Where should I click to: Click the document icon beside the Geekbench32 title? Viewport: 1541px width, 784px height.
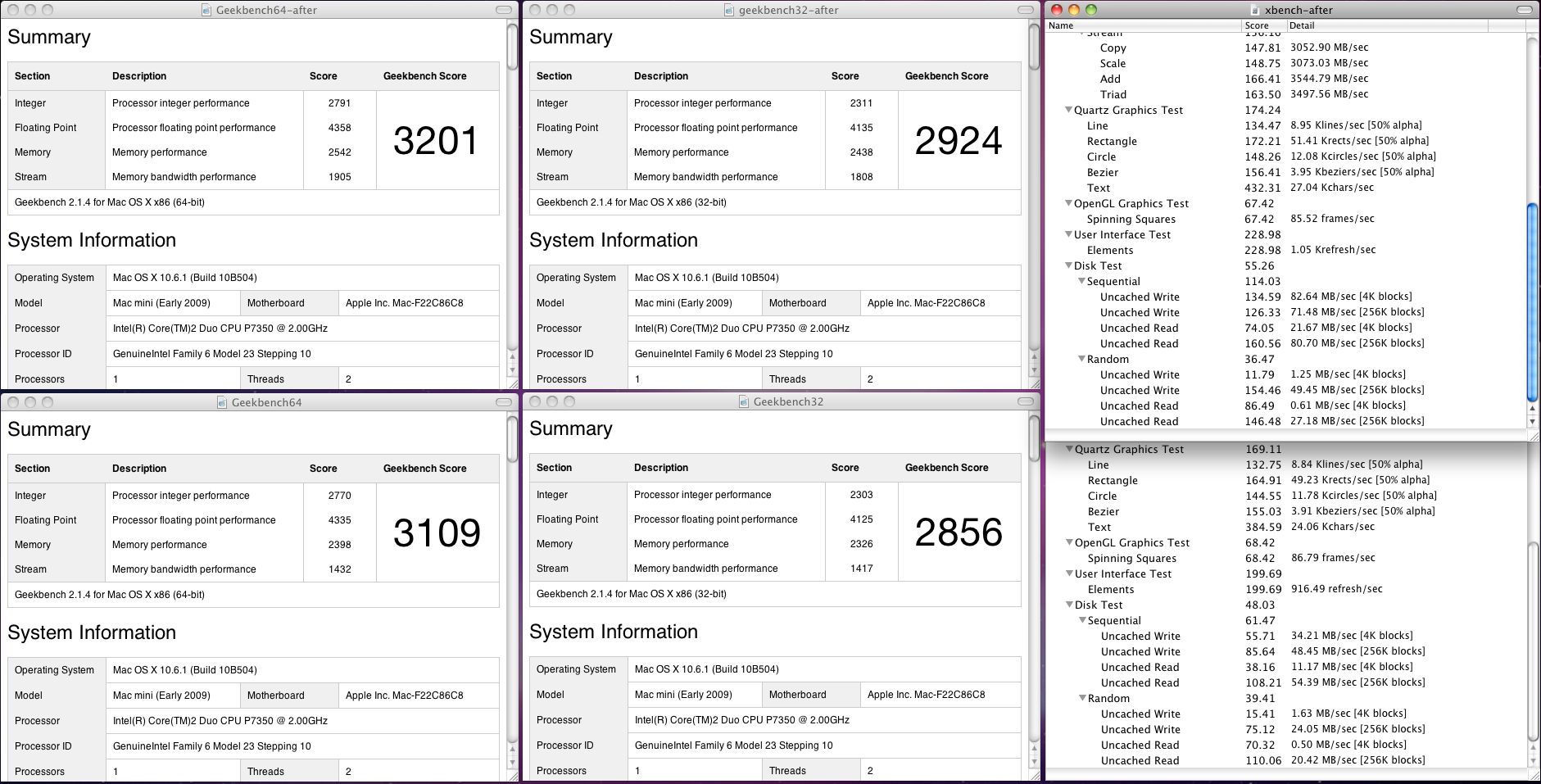[744, 401]
